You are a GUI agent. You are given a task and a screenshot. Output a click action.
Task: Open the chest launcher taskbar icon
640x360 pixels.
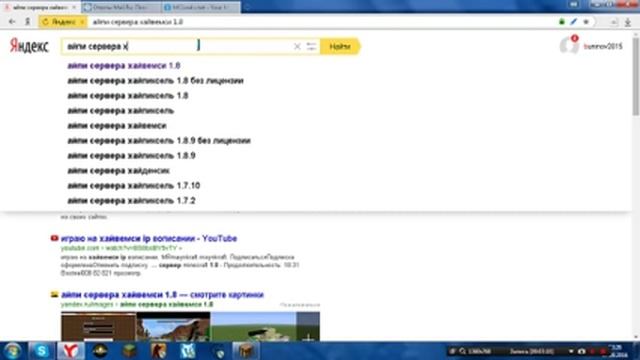pyautogui.click(x=246, y=351)
